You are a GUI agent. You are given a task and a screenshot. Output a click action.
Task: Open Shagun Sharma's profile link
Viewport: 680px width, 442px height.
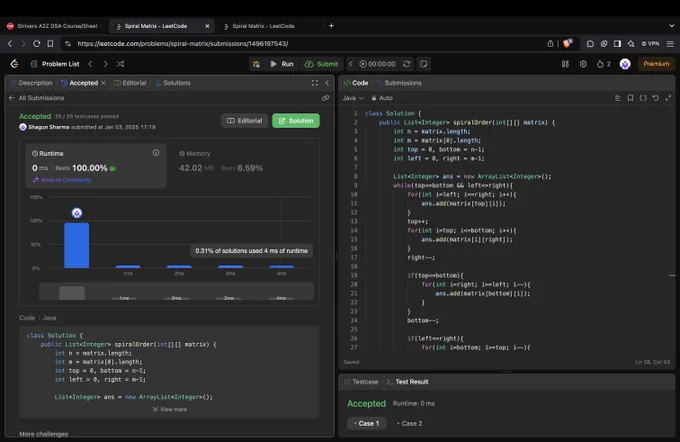click(x=49, y=127)
